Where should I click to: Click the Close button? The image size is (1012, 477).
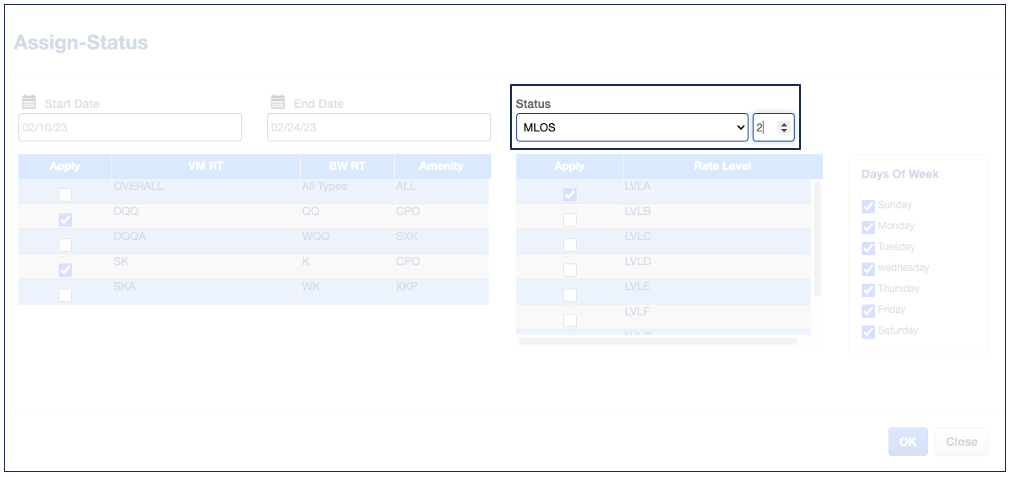tap(961, 442)
